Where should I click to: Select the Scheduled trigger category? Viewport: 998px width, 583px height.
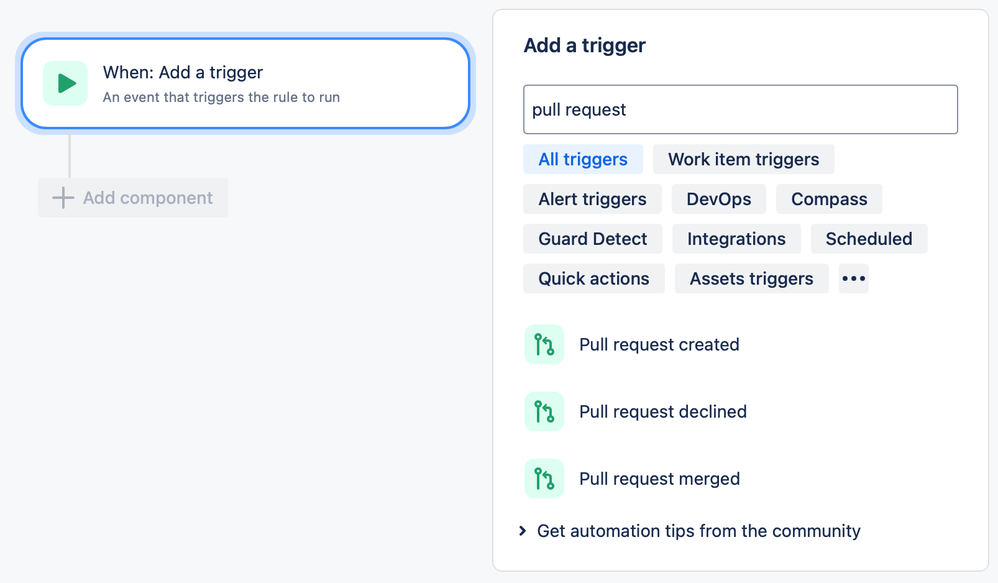pyautogui.click(x=869, y=238)
